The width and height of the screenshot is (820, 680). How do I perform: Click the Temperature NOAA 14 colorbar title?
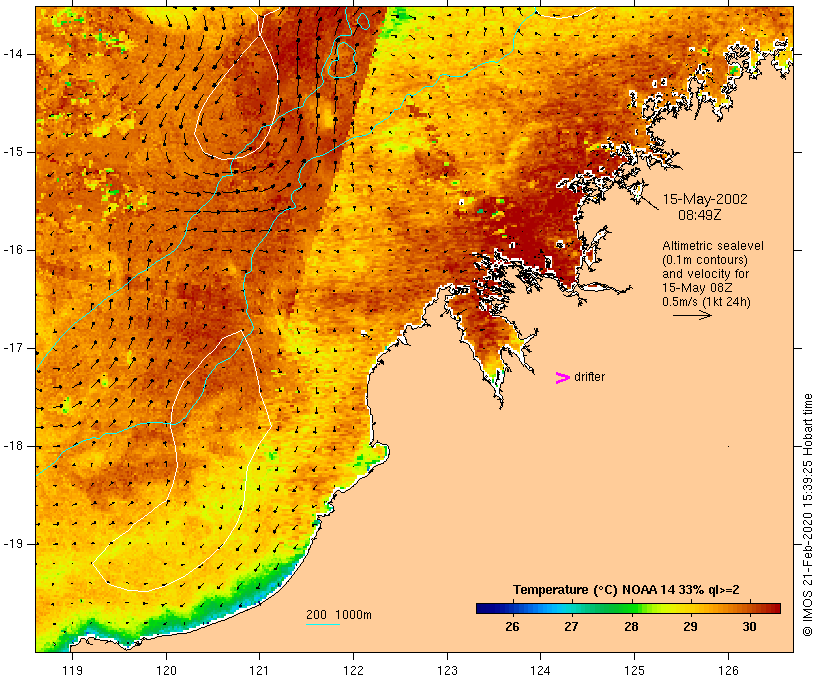click(626, 590)
